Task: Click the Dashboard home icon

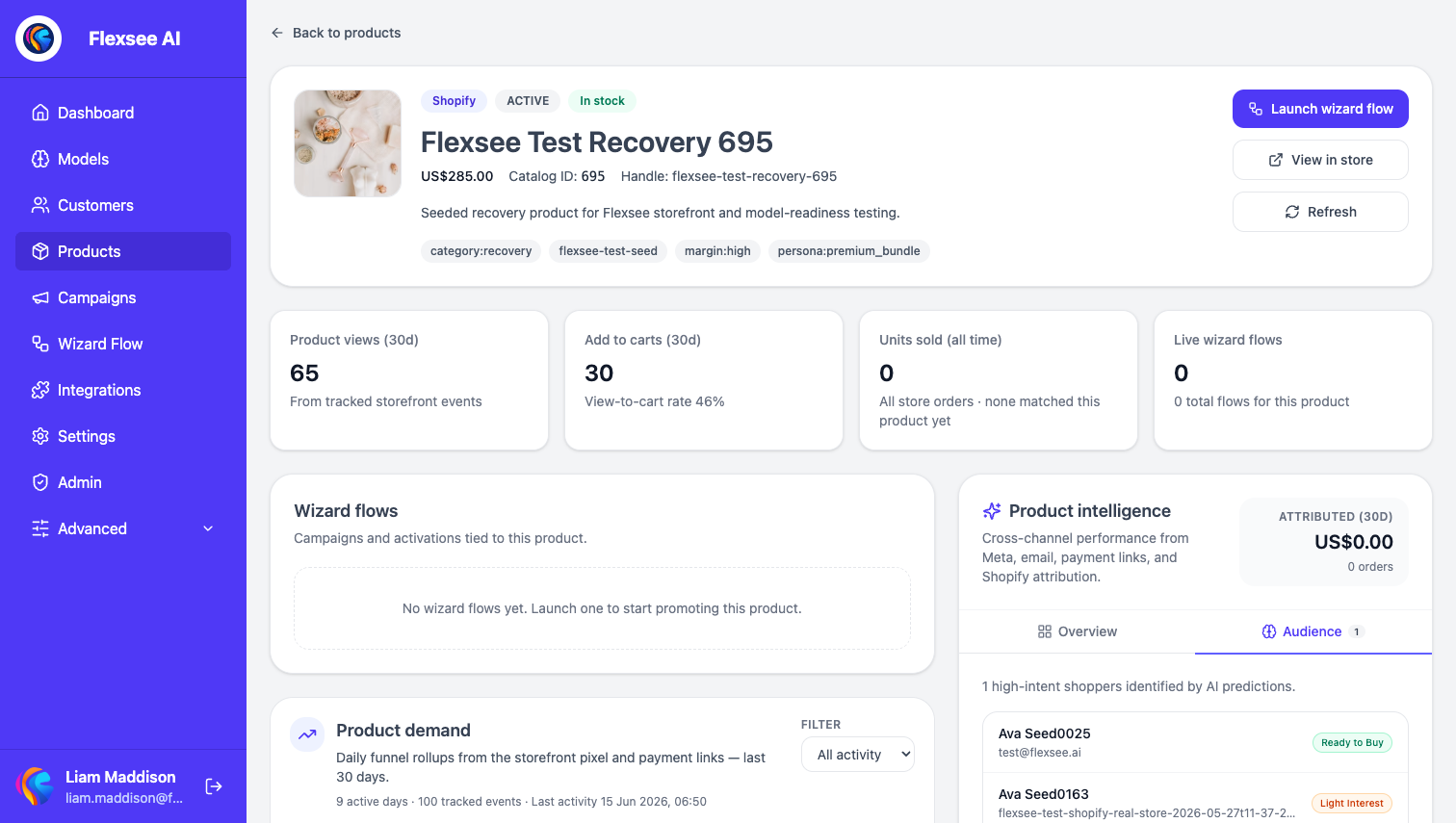Action: pyautogui.click(x=40, y=113)
